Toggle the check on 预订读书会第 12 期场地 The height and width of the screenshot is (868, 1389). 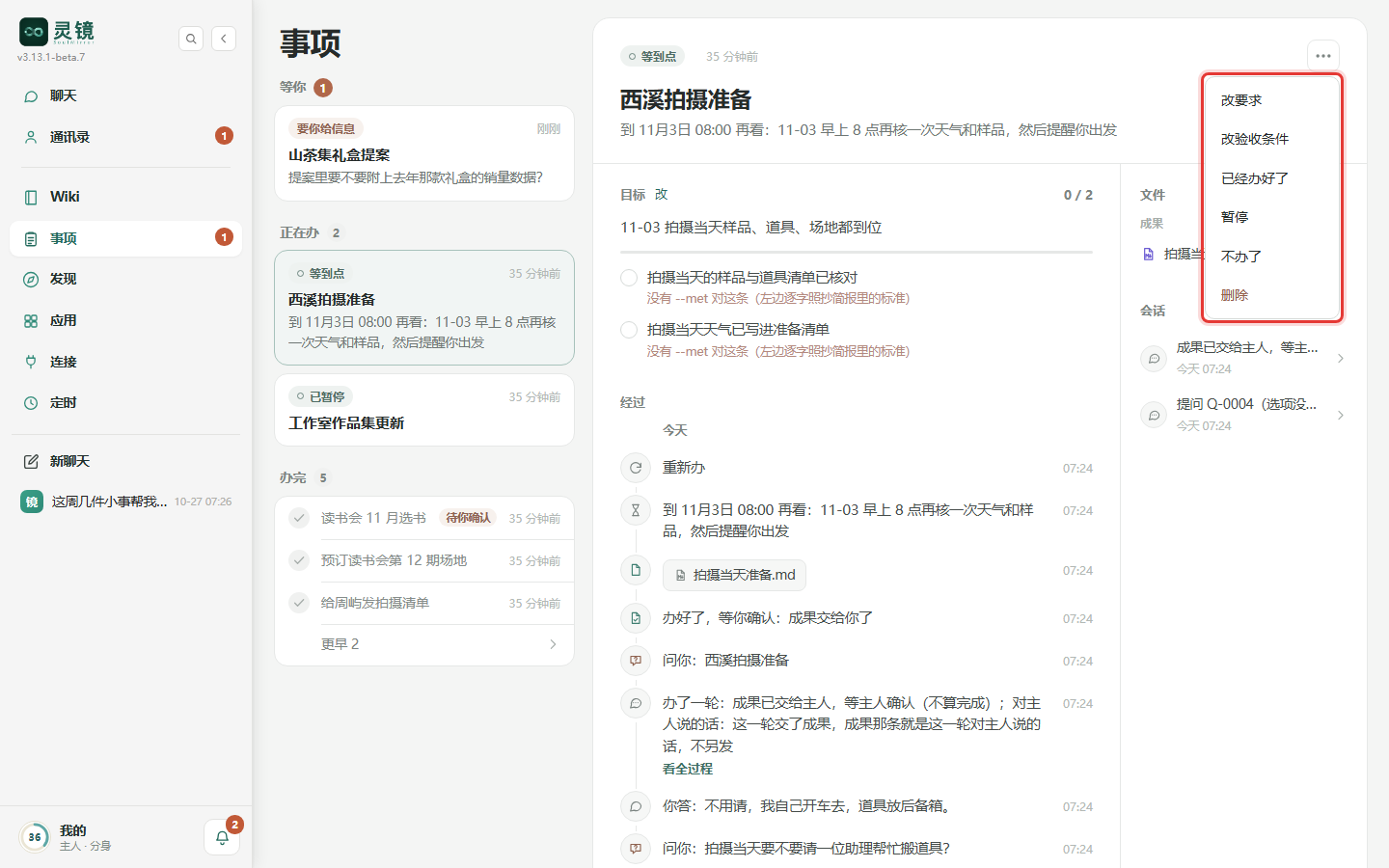(299, 560)
